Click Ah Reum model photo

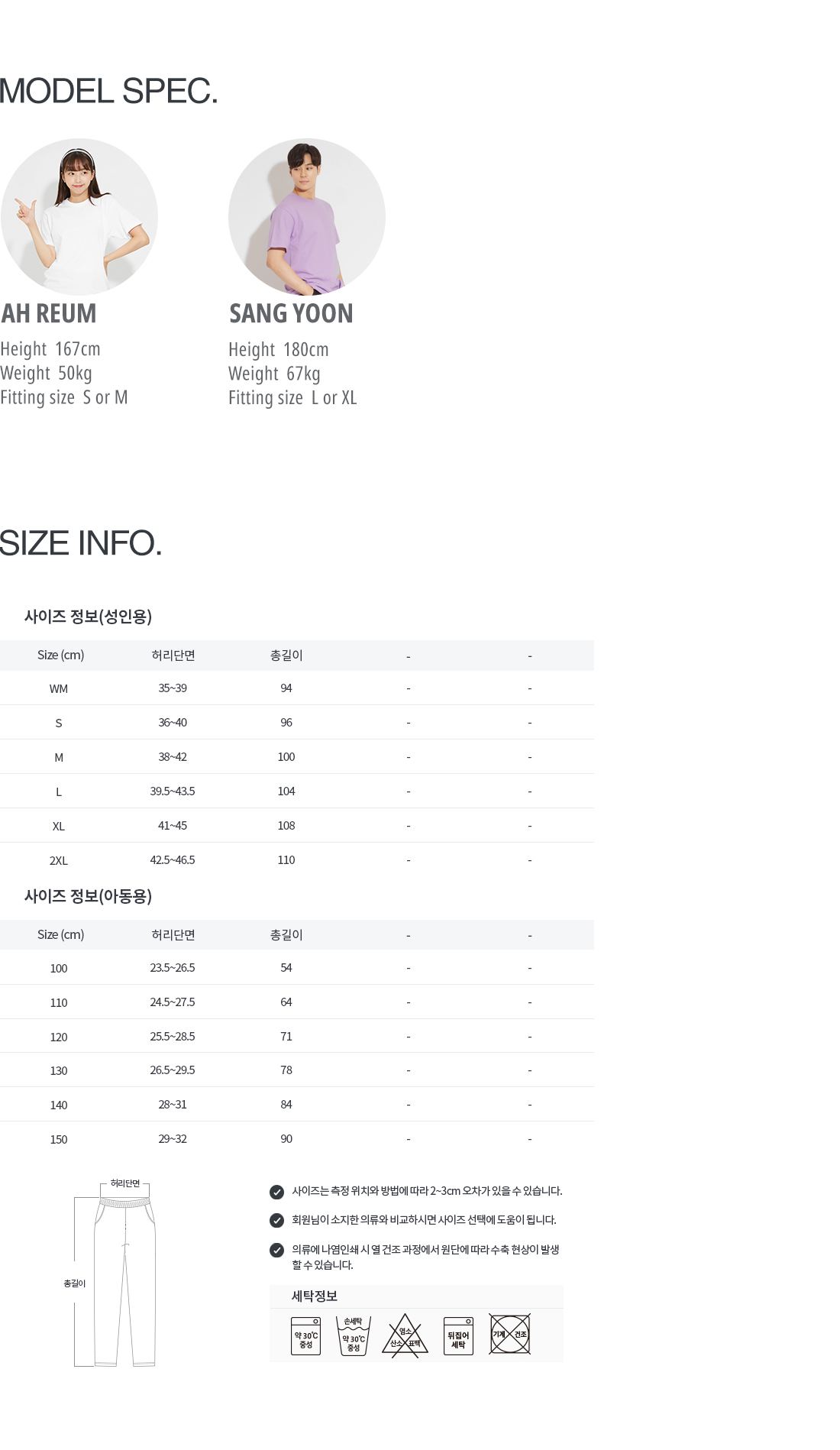coord(79,217)
